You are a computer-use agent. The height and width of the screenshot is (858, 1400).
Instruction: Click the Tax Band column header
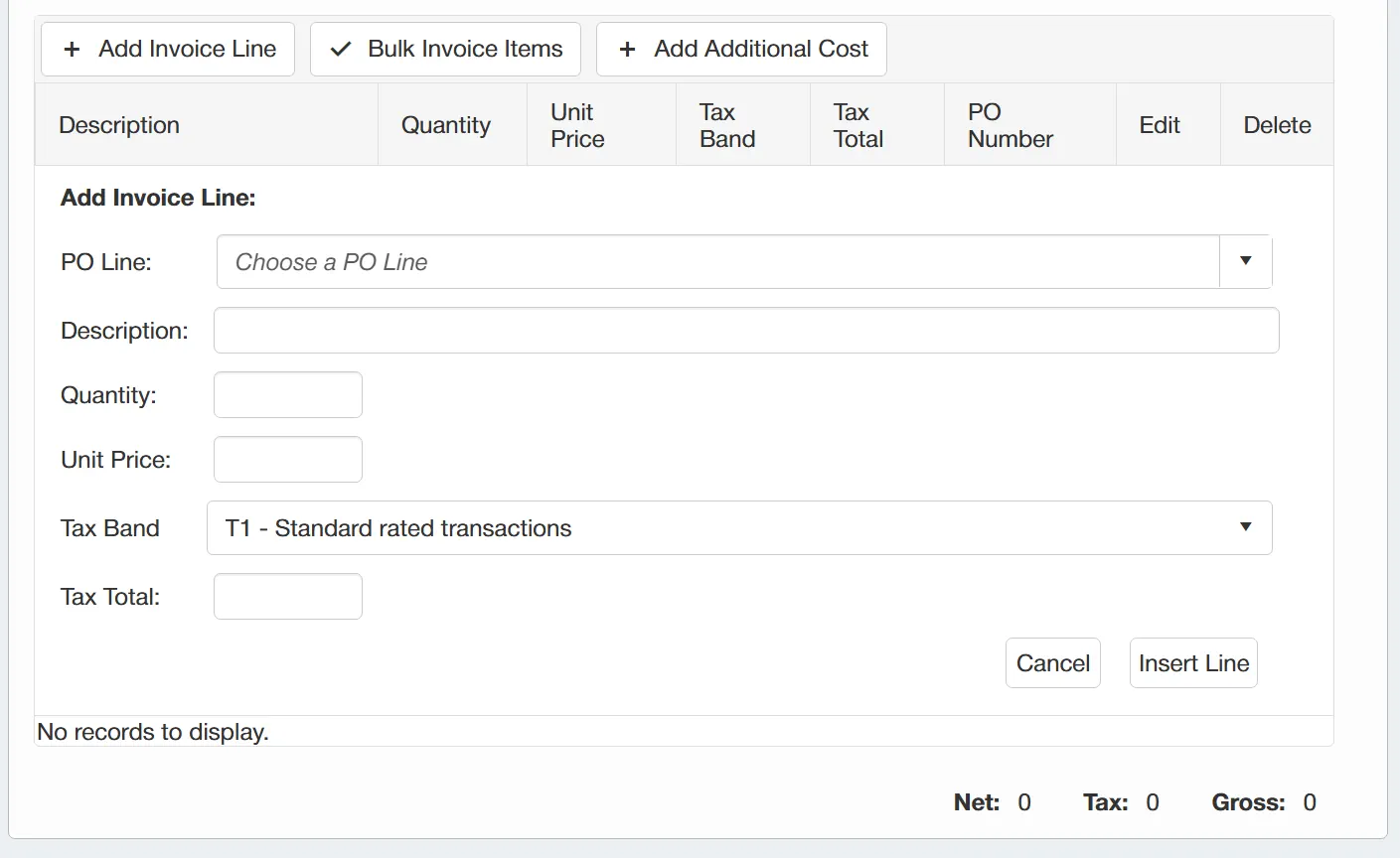click(743, 125)
